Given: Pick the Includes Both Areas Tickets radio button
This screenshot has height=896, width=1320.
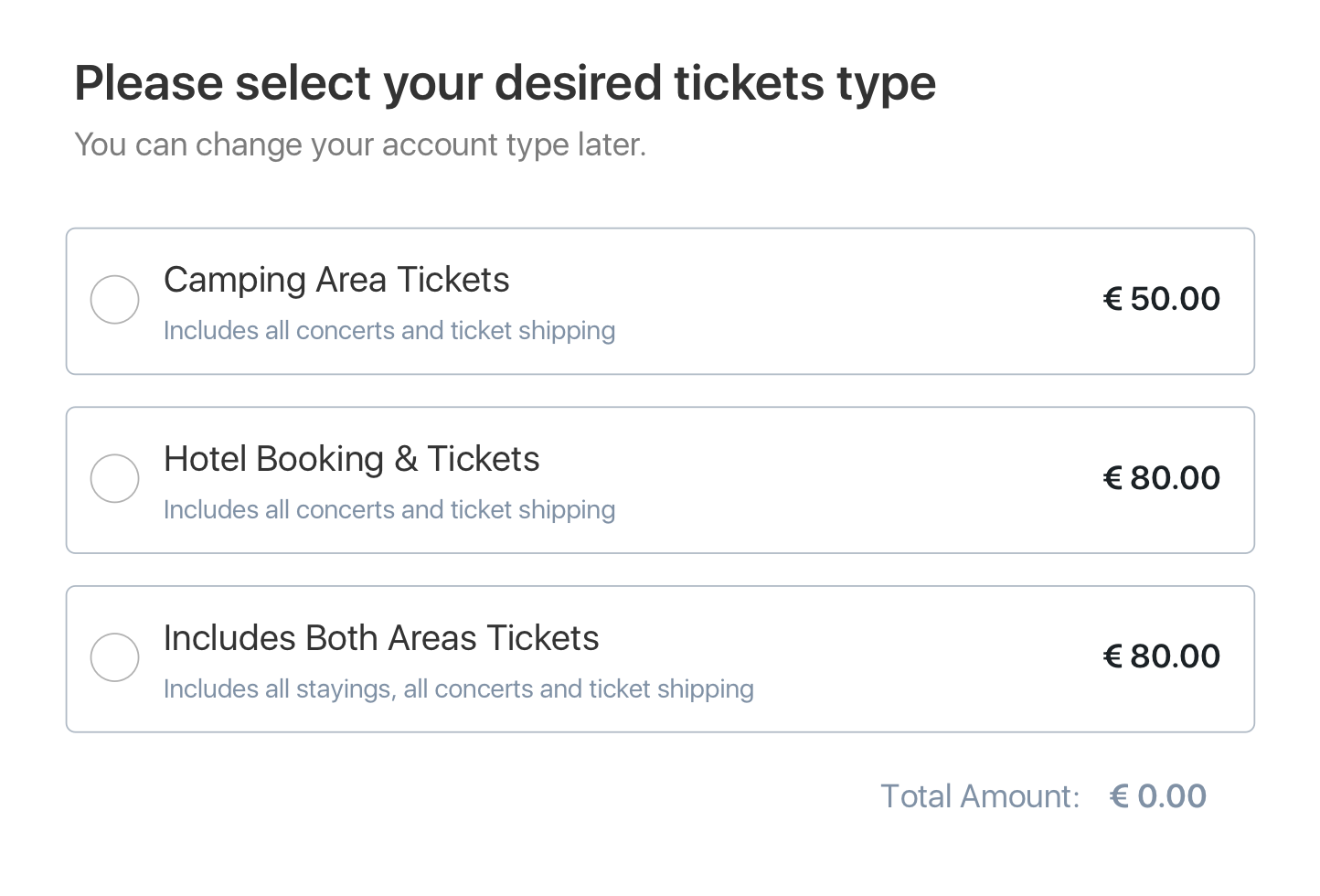Looking at the screenshot, I should (115, 657).
